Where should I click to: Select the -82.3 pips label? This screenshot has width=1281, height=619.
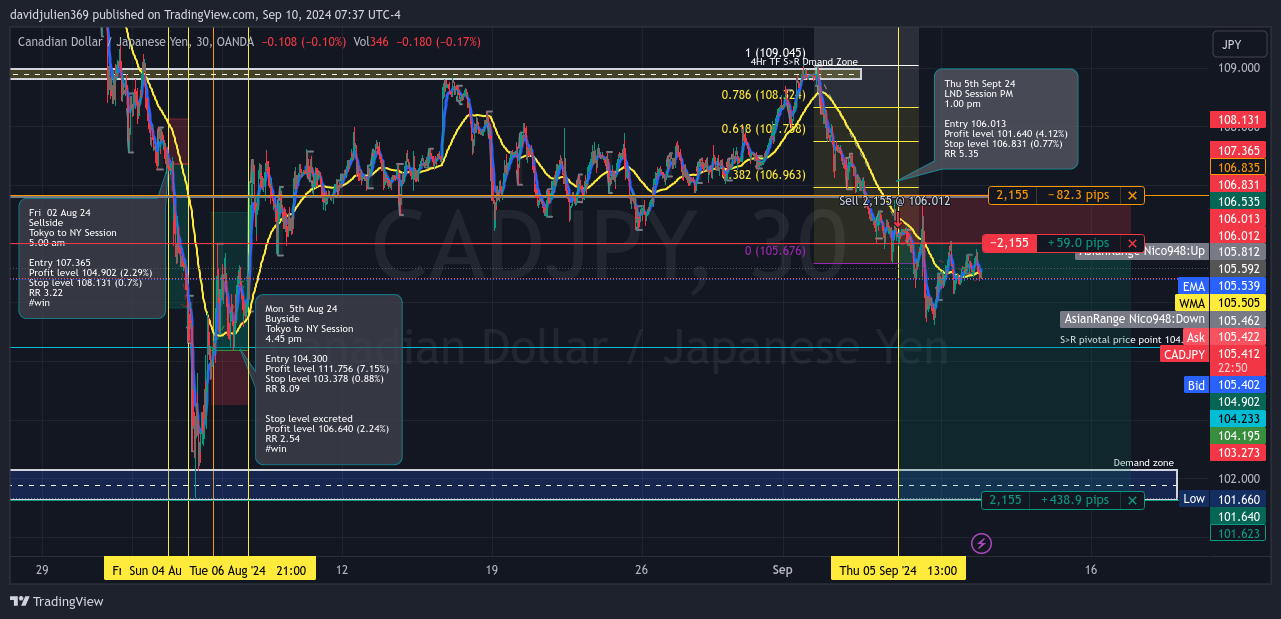1079,195
